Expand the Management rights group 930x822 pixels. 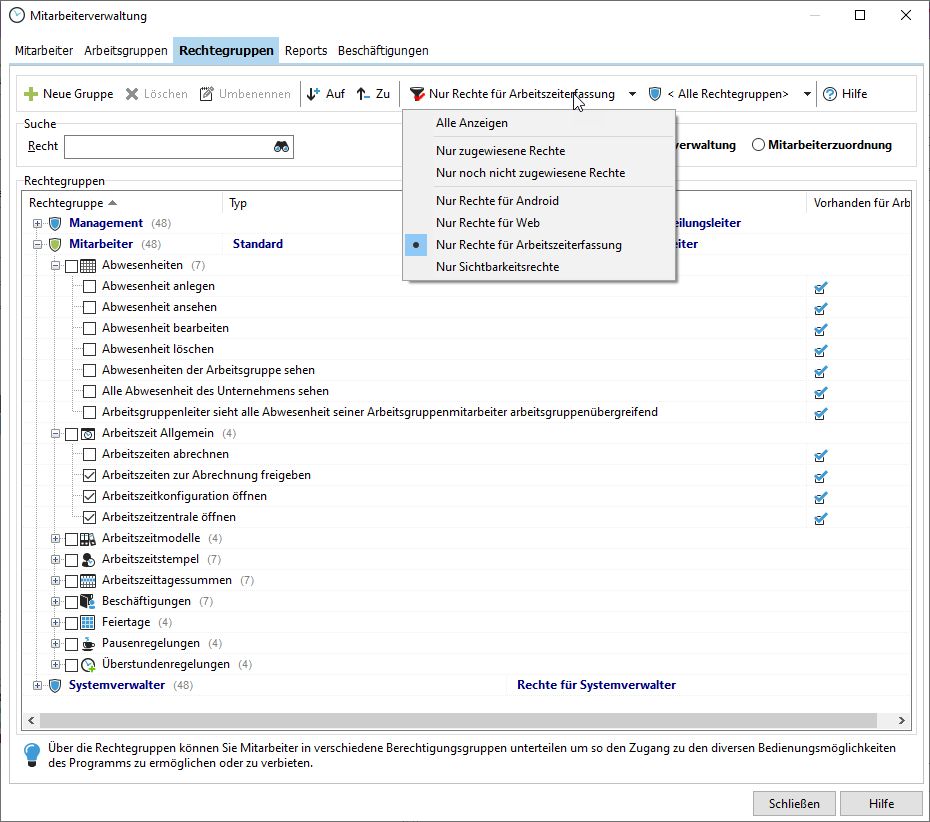coord(38,223)
